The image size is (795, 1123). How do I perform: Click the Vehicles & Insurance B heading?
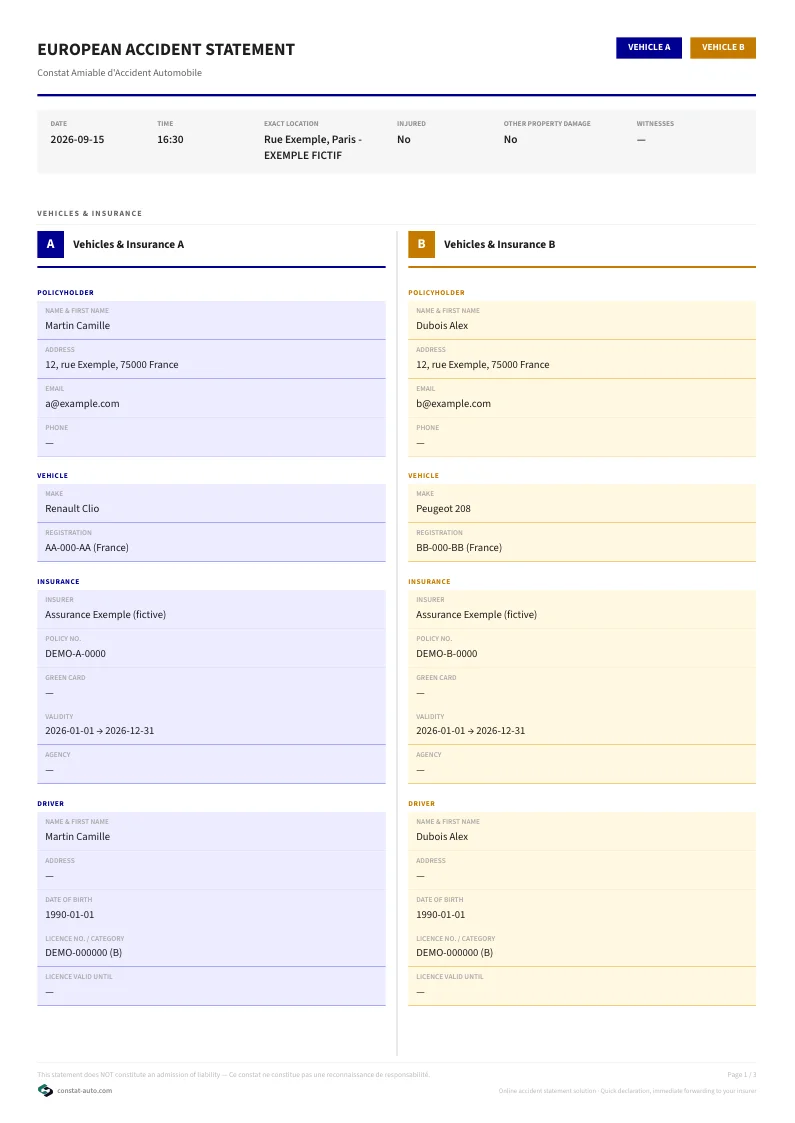(x=499, y=244)
